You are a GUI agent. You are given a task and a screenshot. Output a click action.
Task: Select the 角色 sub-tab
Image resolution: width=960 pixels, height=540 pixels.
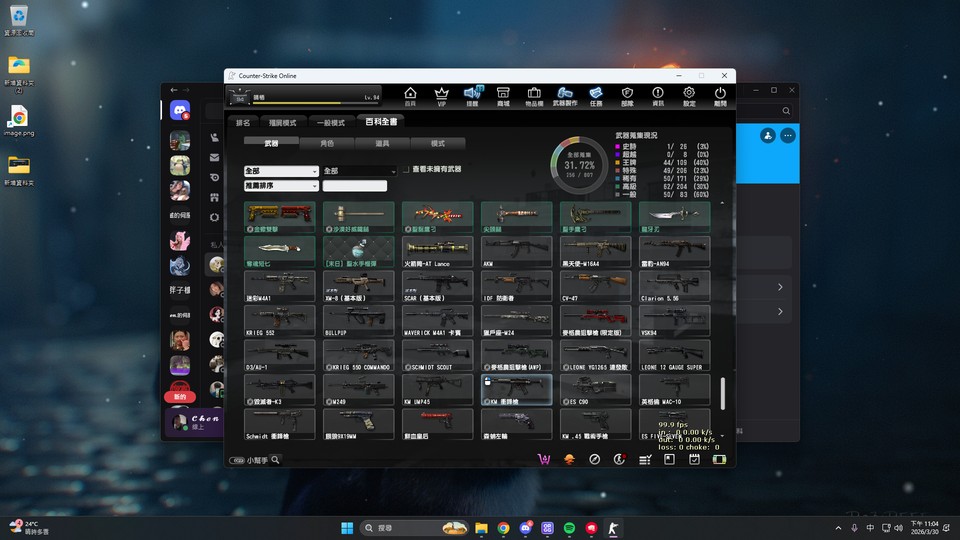(327, 144)
